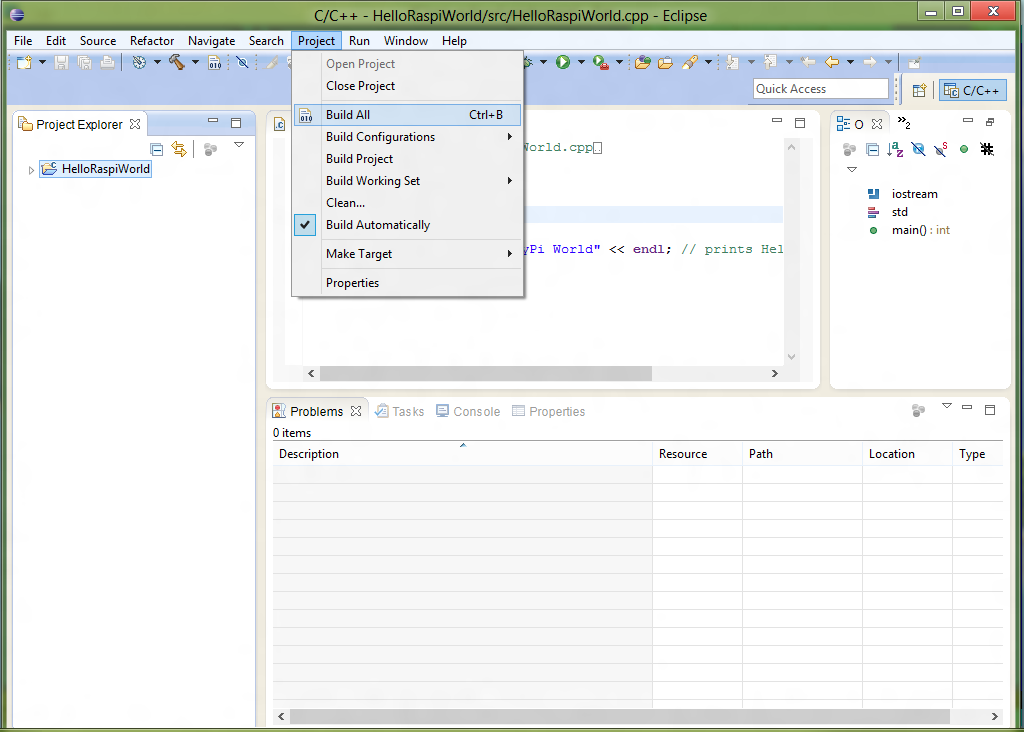This screenshot has width=1024, height=732.
Task: Click the Hide Fields icon in Outline
Action: [x=918, y=150]
